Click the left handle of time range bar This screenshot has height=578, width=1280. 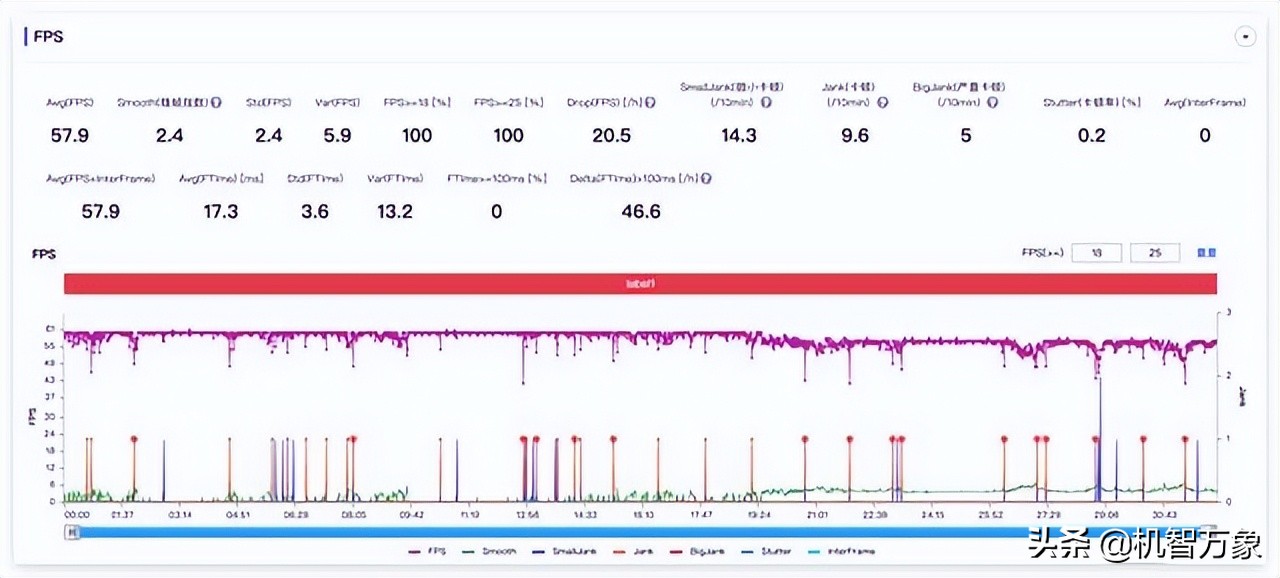pos(71,532)
